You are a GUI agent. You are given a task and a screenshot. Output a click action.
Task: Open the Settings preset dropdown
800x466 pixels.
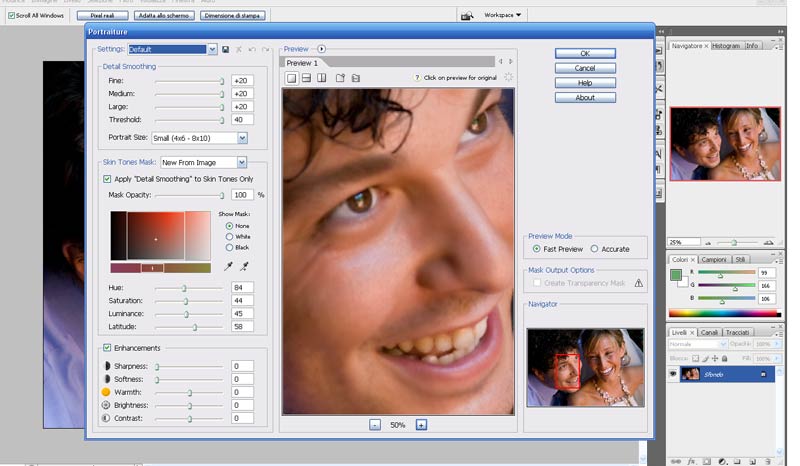pos(212,50)
